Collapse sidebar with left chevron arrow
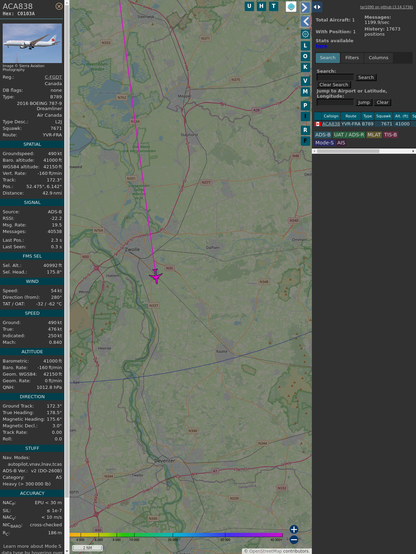 305,21
